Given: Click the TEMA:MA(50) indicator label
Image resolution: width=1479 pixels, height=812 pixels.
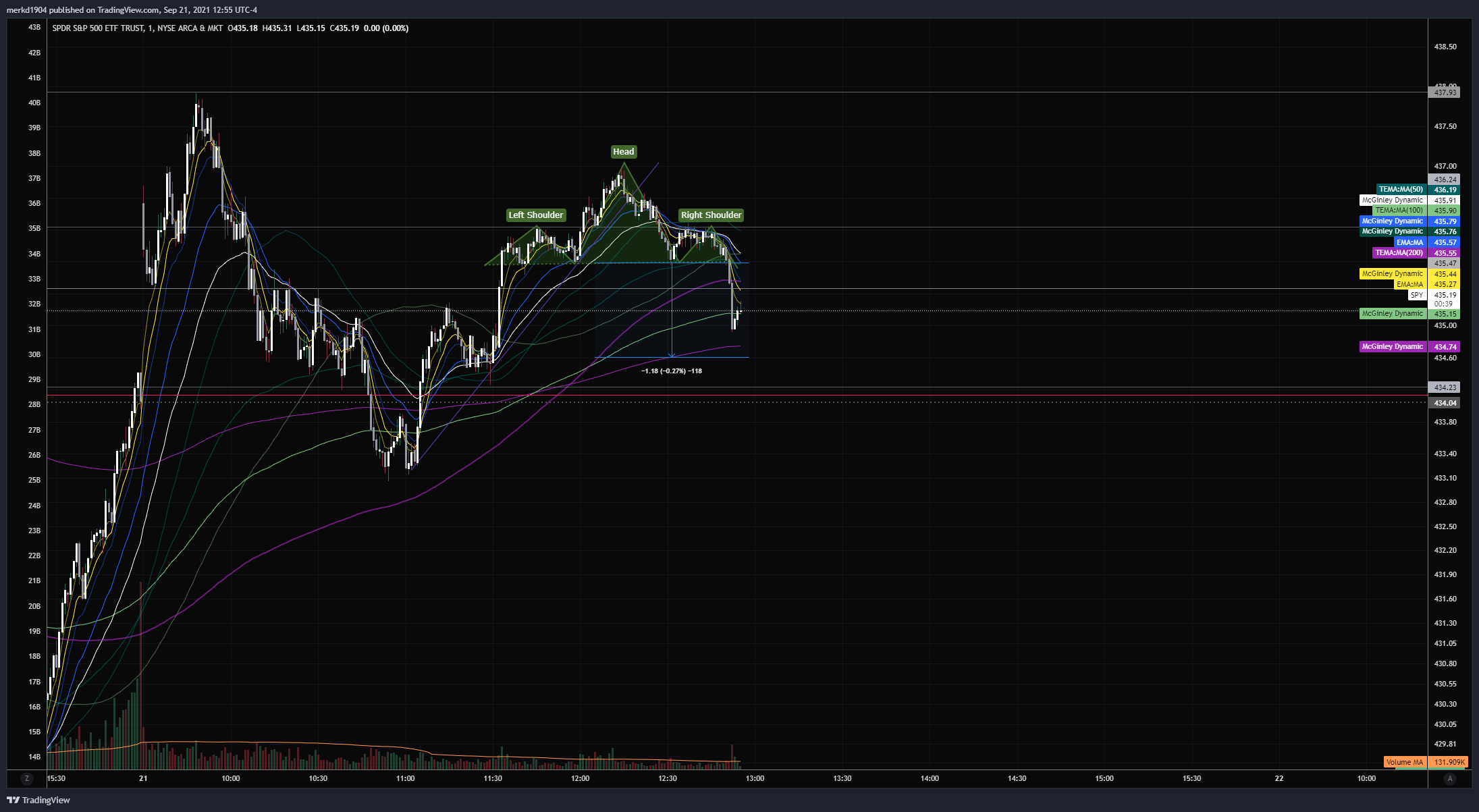Looking at the screenshot, I should tap(1401, 190).
